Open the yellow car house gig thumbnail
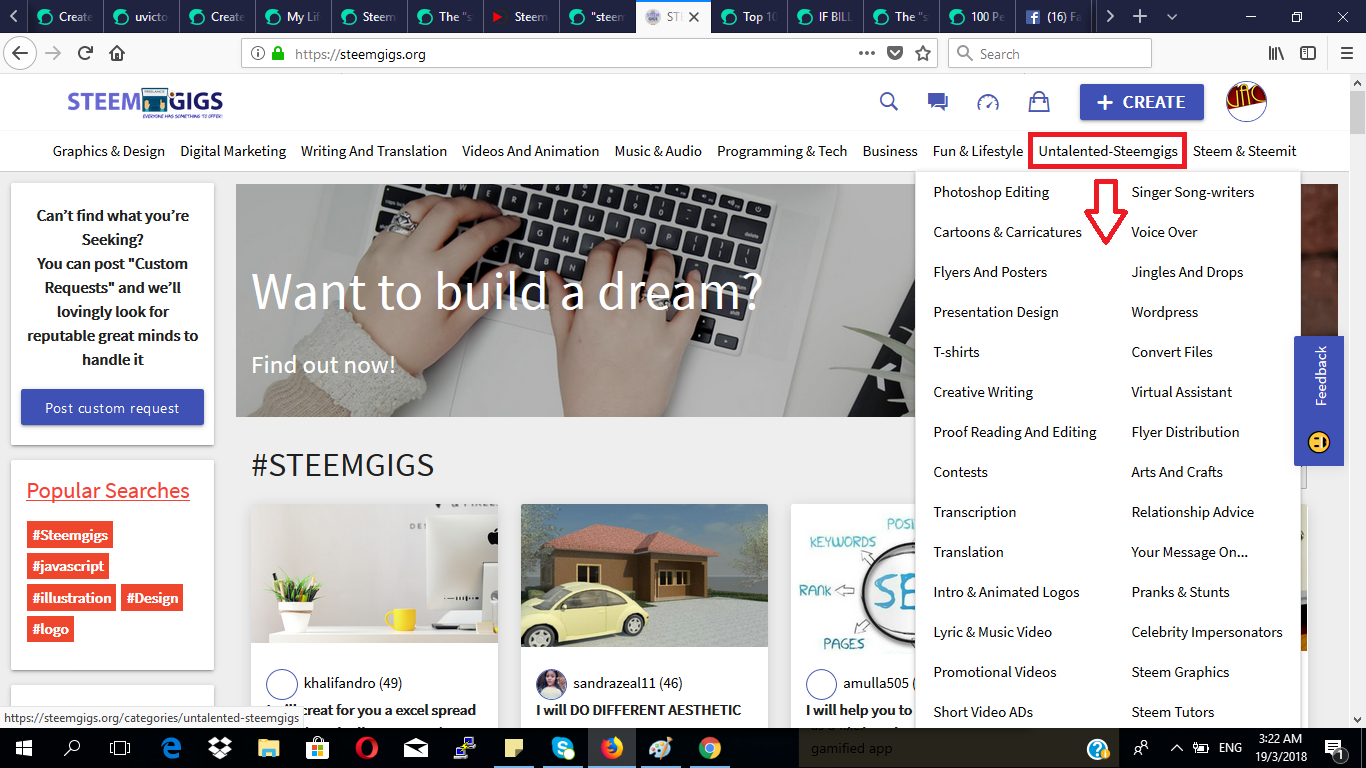Viewport: 1366px width, 768px height. 644,575
